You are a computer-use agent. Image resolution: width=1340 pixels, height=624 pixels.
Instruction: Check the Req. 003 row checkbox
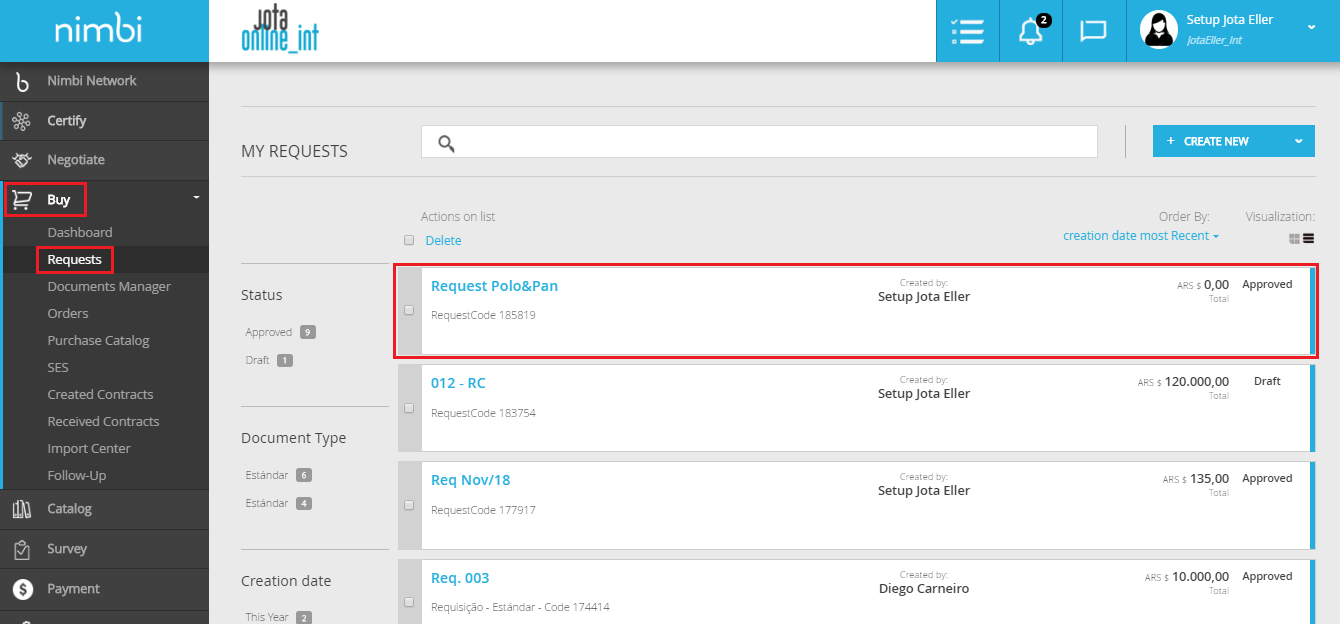[408, 602]
